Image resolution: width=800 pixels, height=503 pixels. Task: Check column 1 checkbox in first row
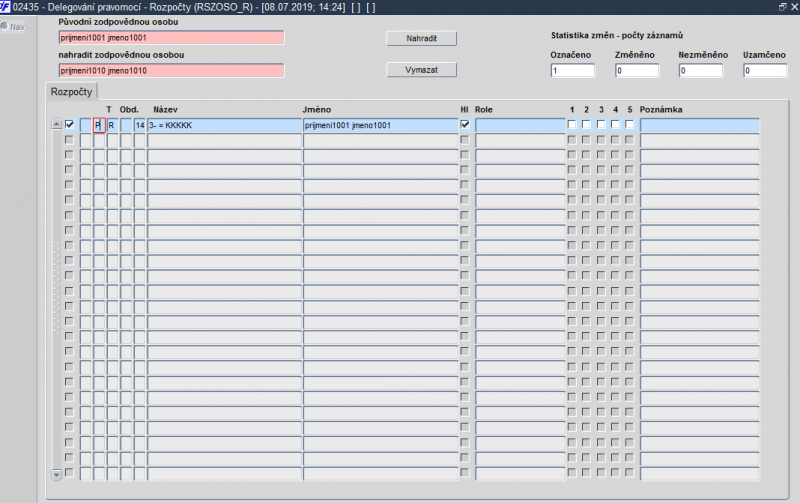pyautogui.click(x=571, y=124)
